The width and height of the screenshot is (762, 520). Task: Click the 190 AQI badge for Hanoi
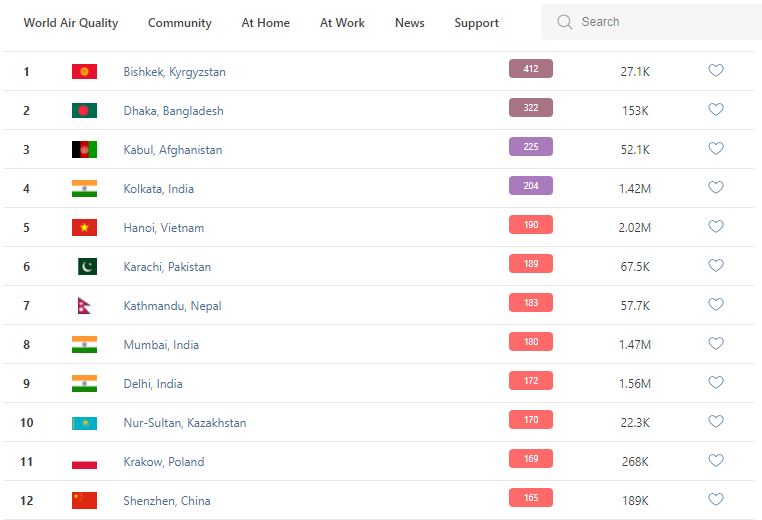[x=530, y=225]
